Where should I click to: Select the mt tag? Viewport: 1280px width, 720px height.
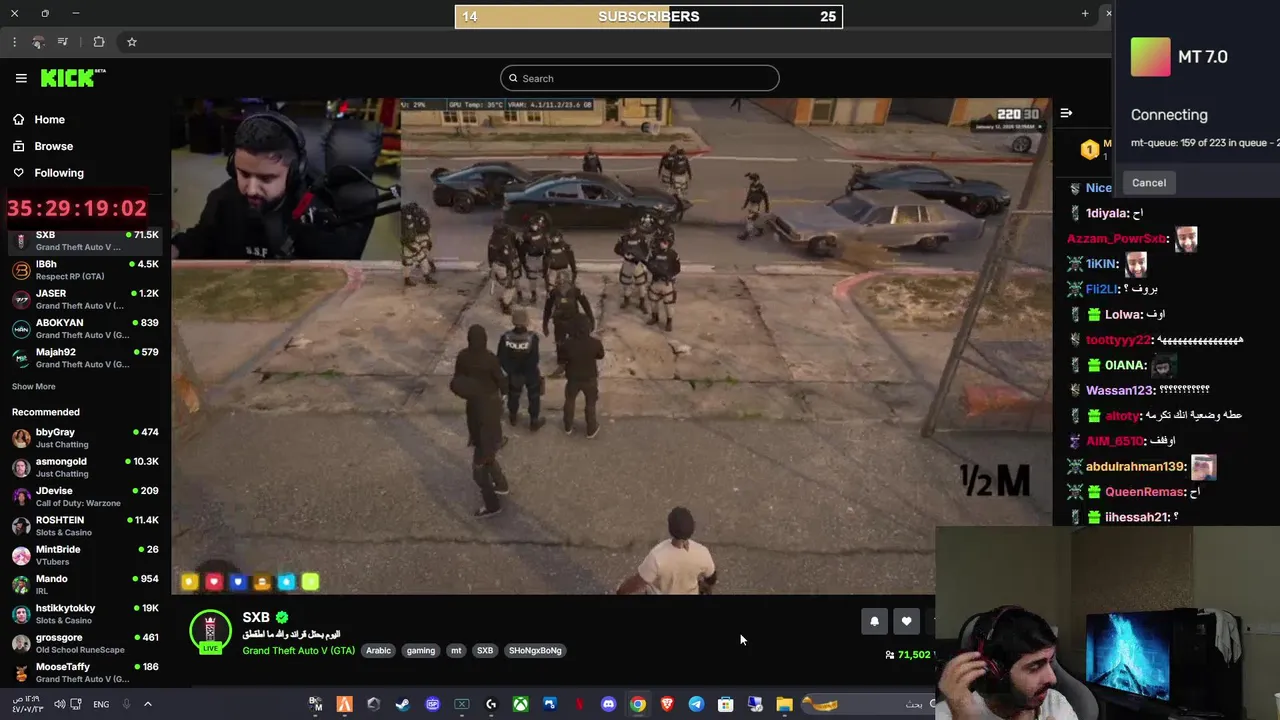click(x=456, y=650)
